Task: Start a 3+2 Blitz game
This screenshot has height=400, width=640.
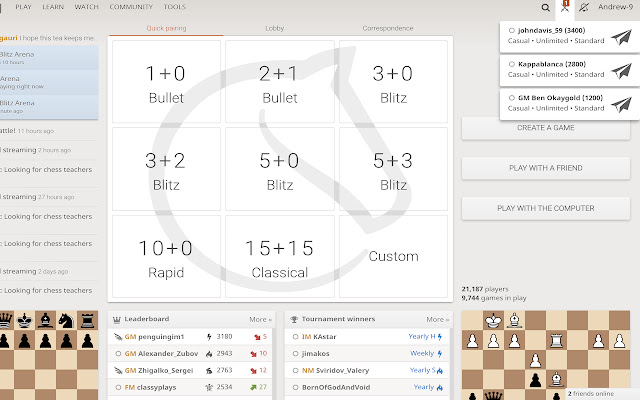Action: pyautogui.click(x=166, y=169)
